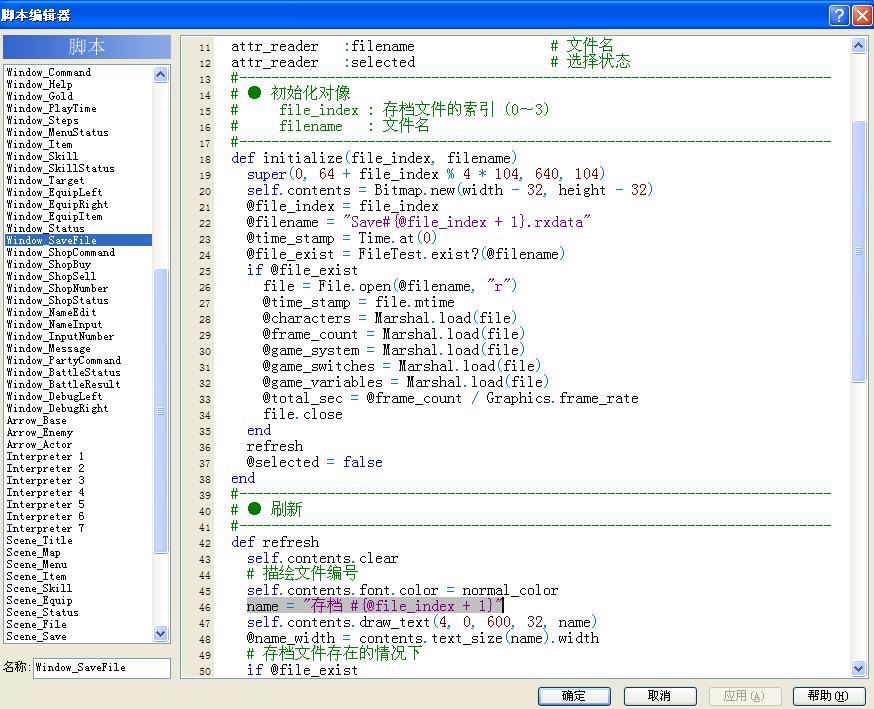
Task: Click the script list scrollbar thumb
Action: 161,411
